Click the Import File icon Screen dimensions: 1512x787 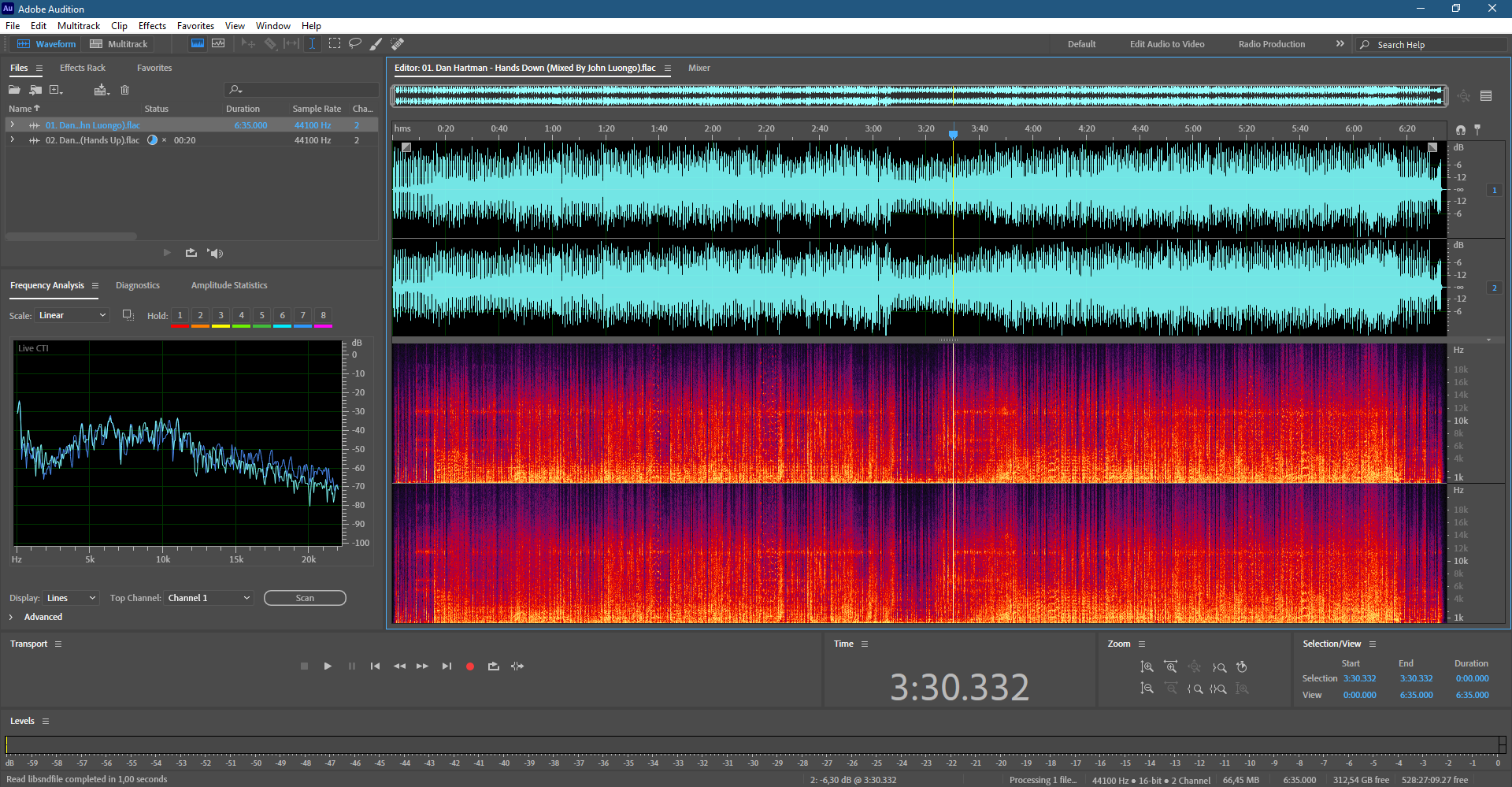(35, 90)
